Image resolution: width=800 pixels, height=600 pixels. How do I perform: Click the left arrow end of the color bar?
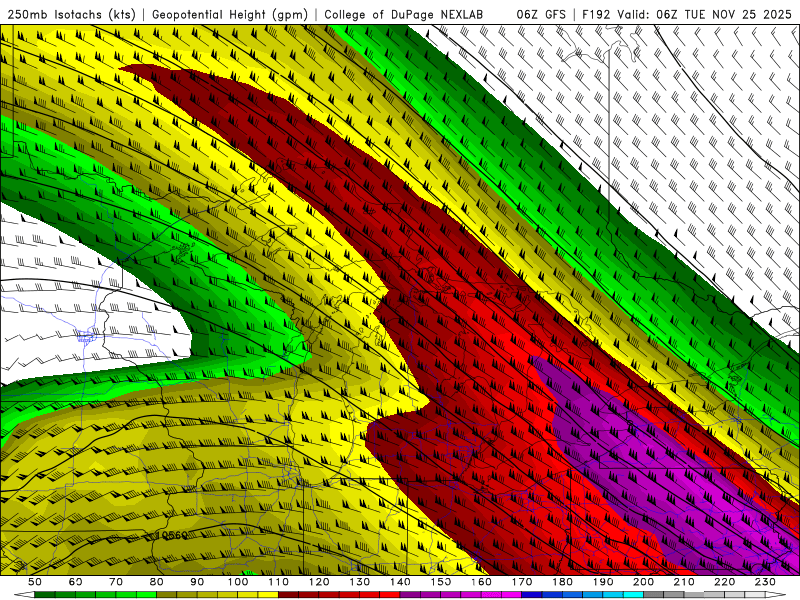coord(24,595)
